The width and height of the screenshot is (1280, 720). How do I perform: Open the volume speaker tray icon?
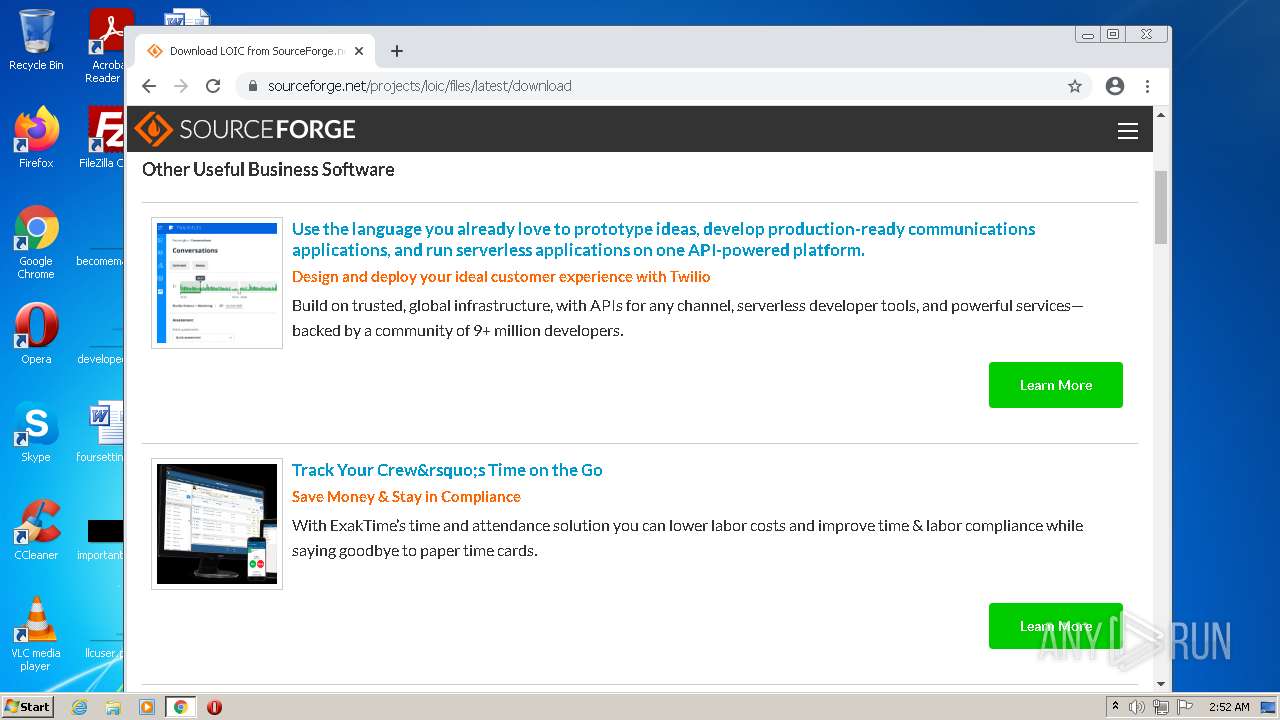(x=1137, y=707)
